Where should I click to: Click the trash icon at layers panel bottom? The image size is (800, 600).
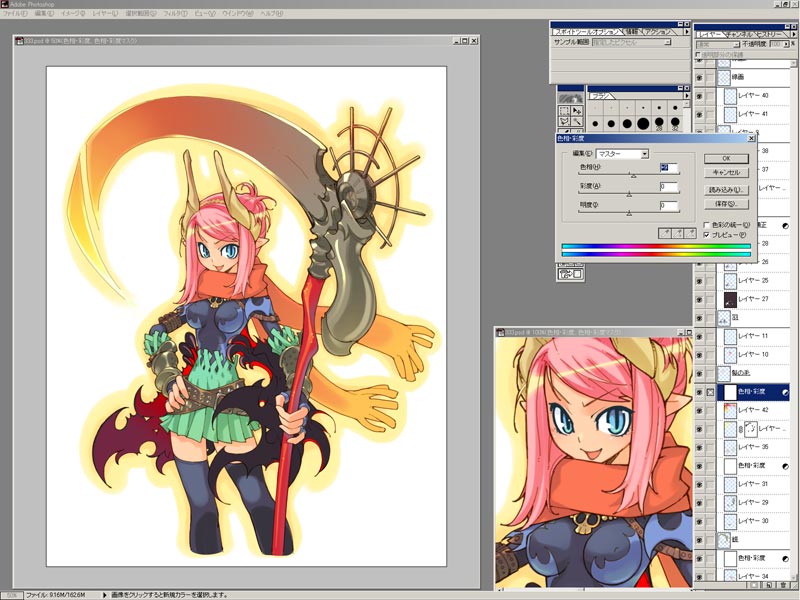coord(783,584)
